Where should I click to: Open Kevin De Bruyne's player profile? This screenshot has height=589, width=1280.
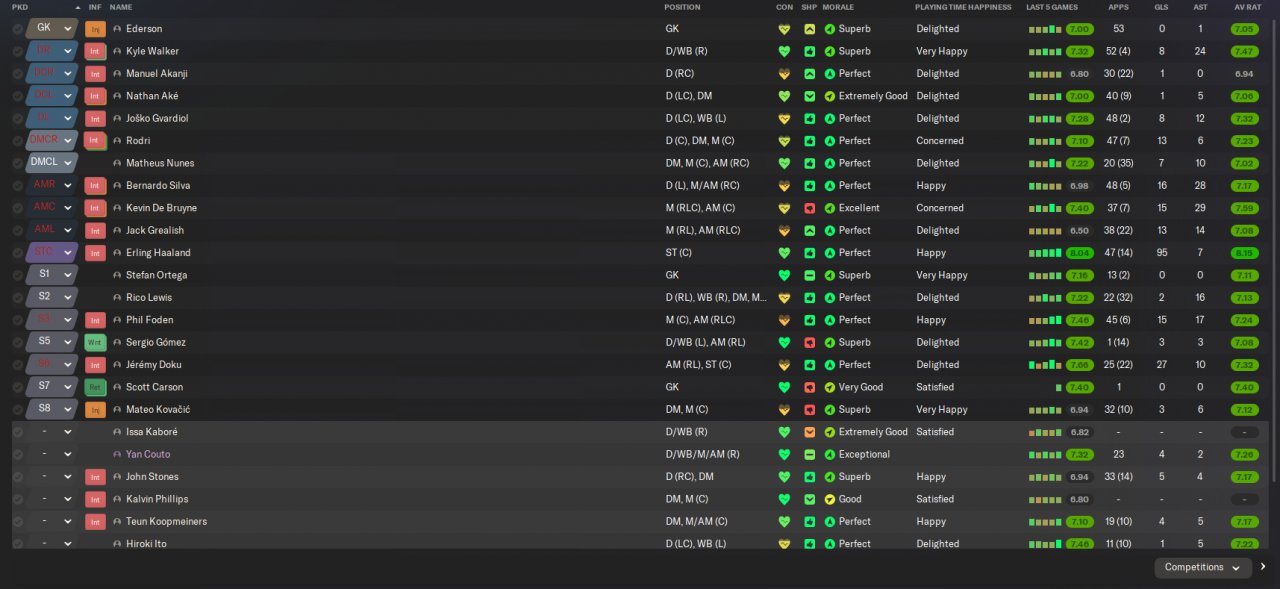tap(161, 208)
